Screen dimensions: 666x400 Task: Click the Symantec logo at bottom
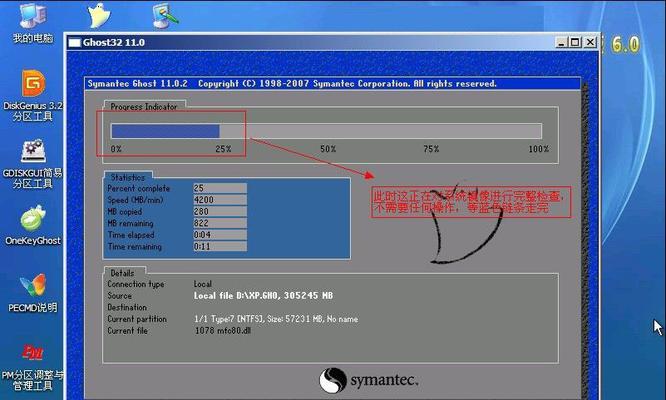click(x=369, y=380)
